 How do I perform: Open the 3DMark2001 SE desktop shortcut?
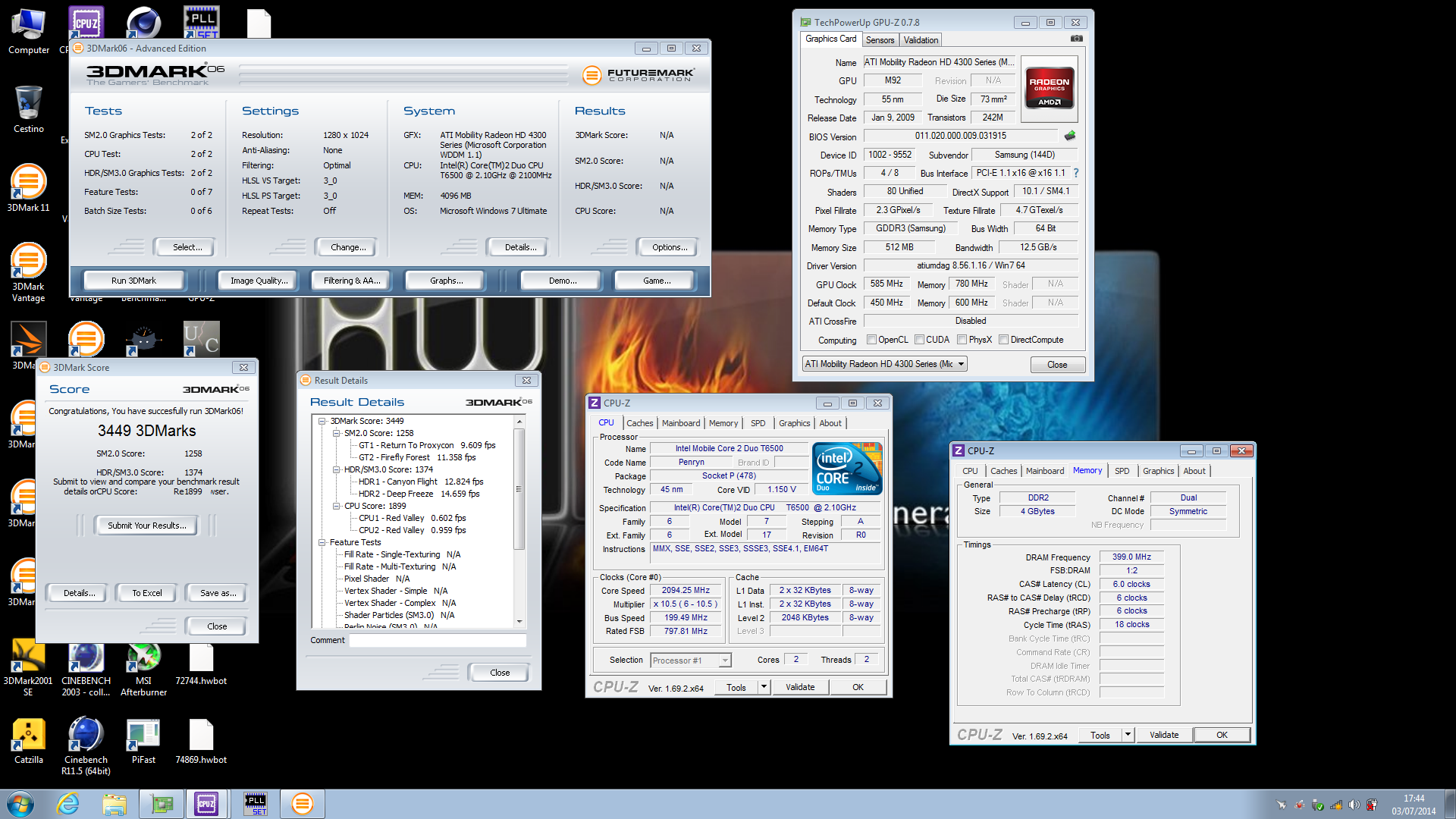[x=28, y=667]
